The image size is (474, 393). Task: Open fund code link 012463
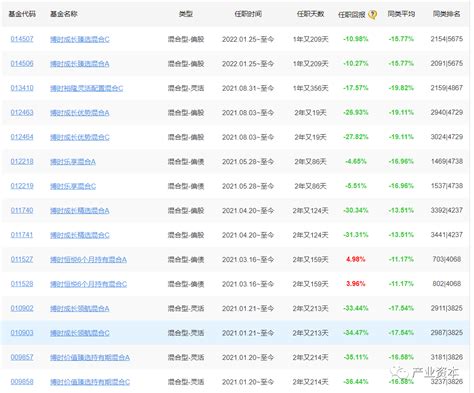[22, 112]
